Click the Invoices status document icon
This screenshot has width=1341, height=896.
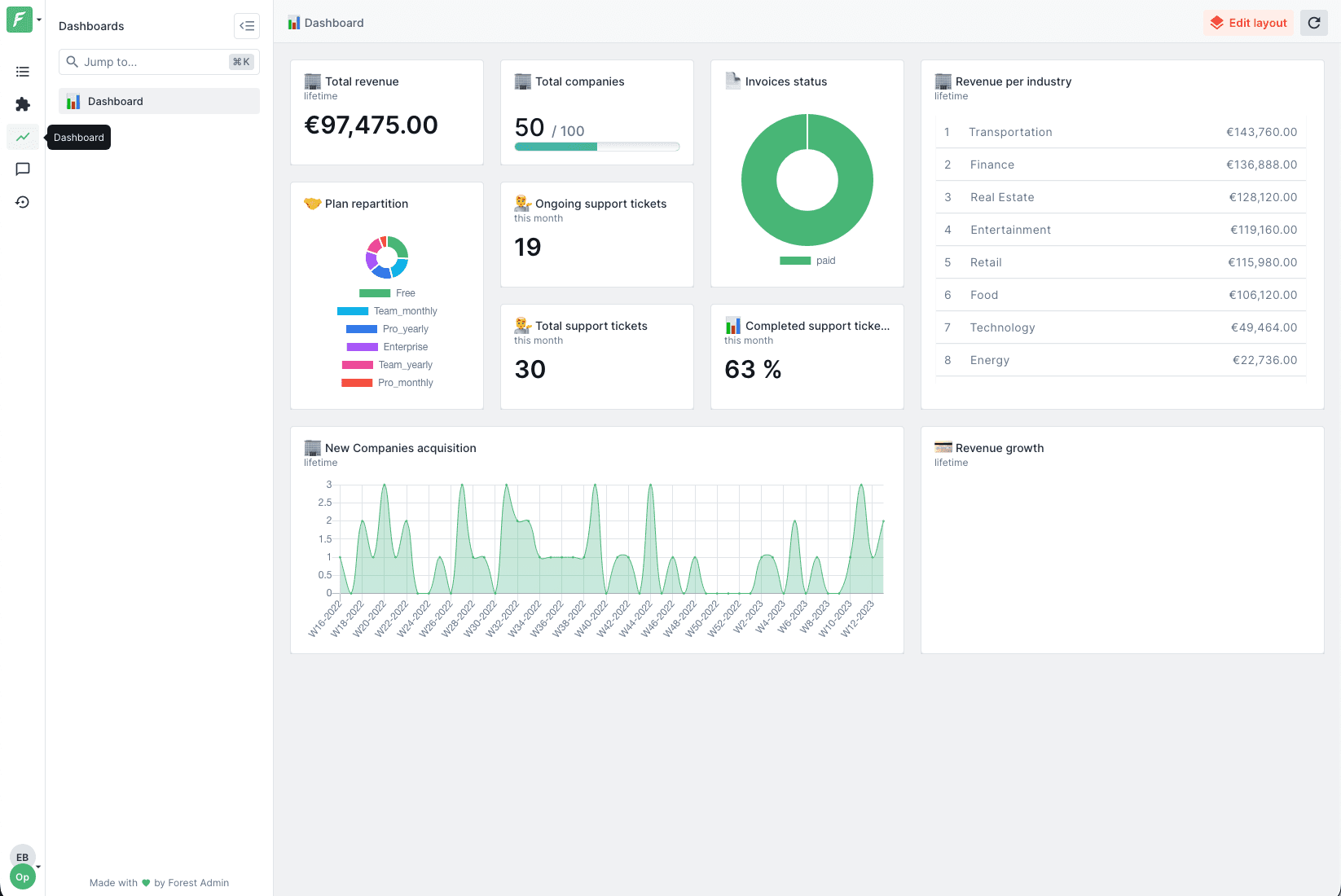(733, 81)
